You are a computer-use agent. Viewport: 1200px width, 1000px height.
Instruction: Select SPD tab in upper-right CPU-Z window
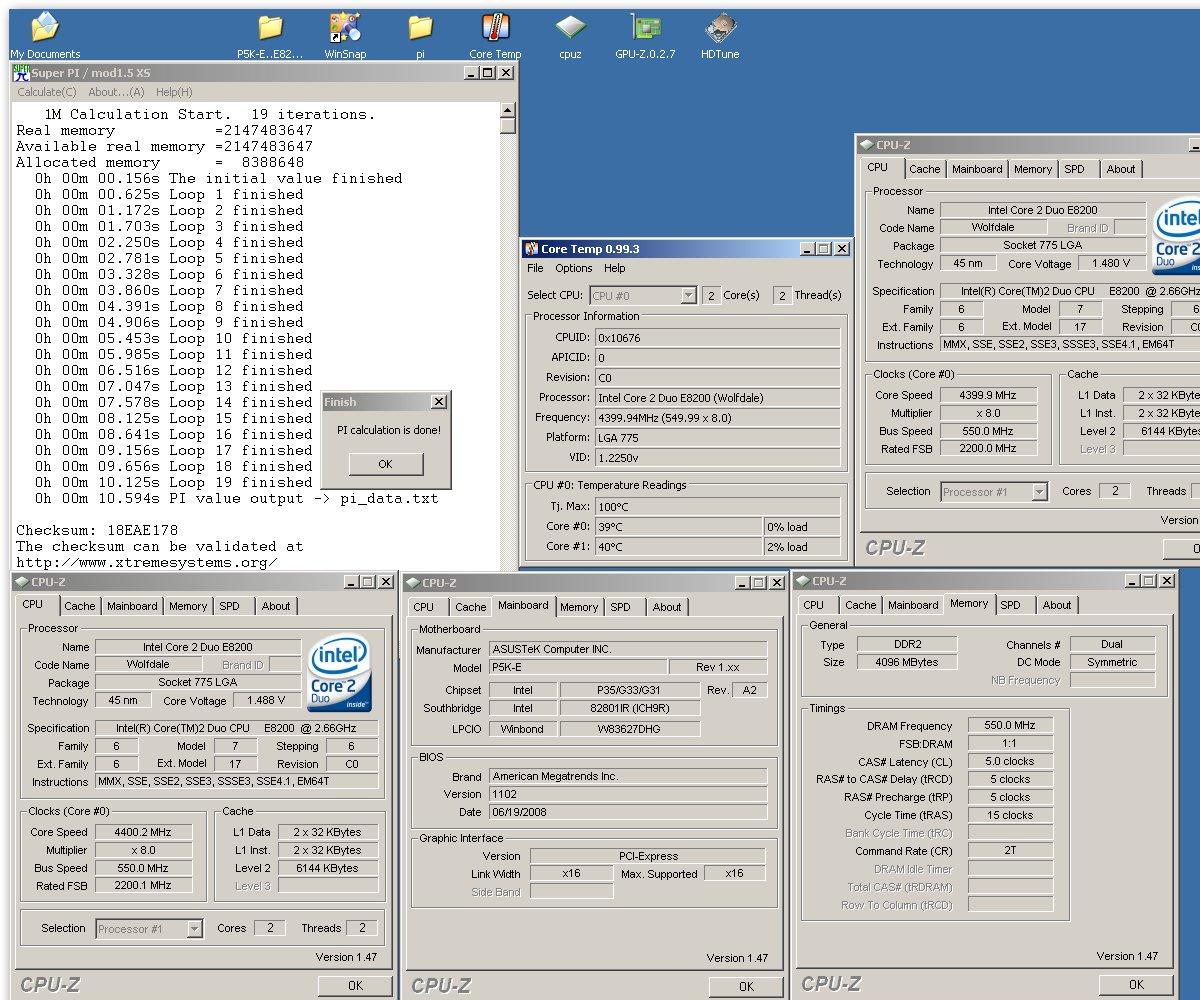click(1075, 169)
